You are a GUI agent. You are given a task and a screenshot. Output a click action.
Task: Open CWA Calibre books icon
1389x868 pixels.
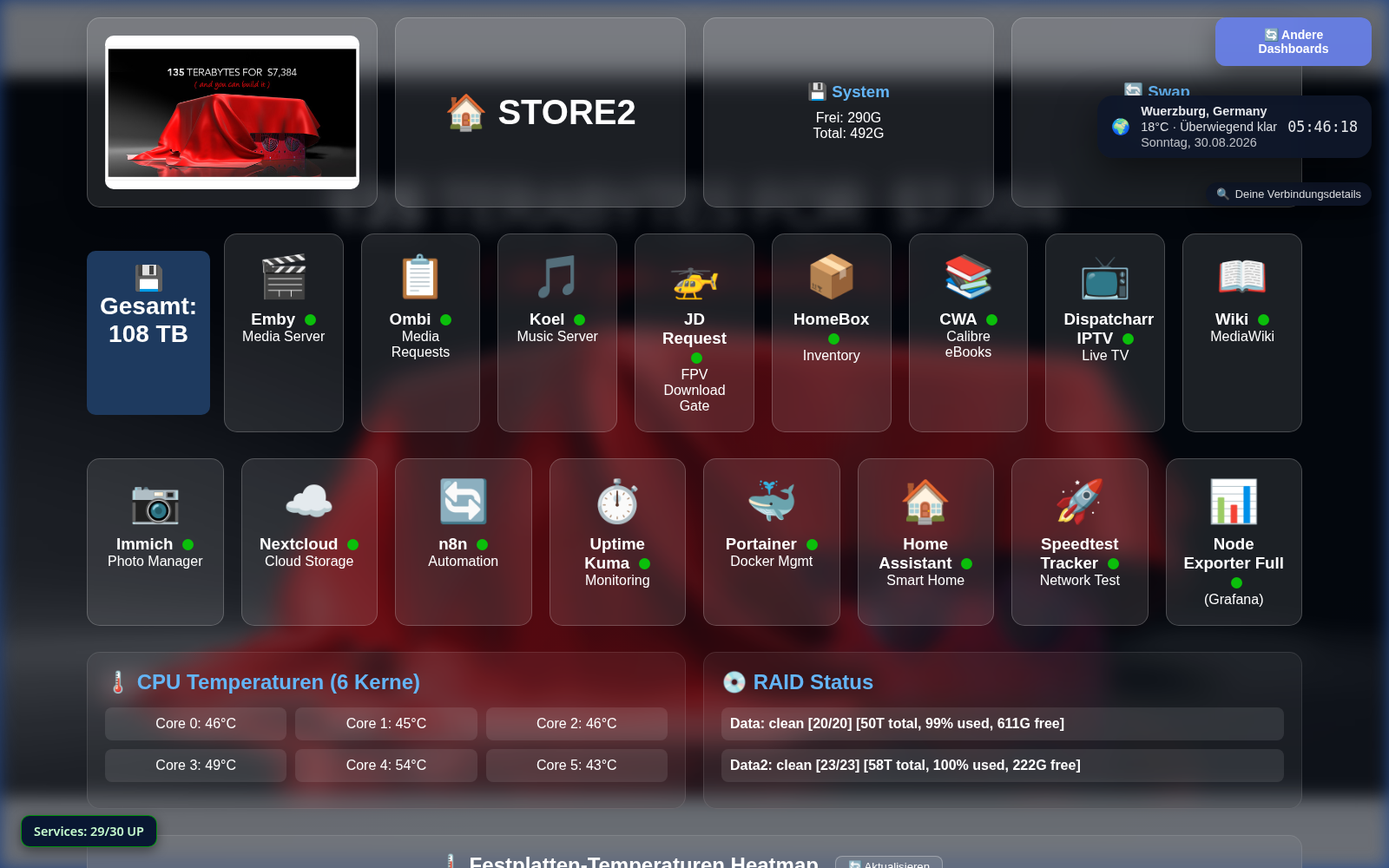click(968, 277)
